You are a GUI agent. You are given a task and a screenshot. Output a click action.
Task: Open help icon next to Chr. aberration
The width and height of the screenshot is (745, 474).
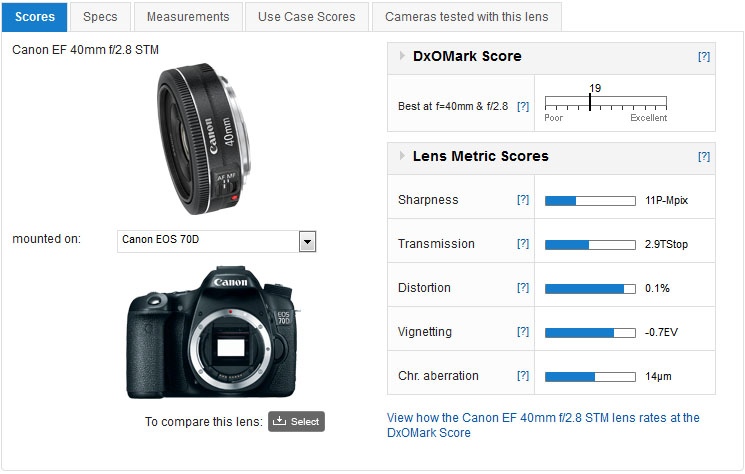point(523,376)
